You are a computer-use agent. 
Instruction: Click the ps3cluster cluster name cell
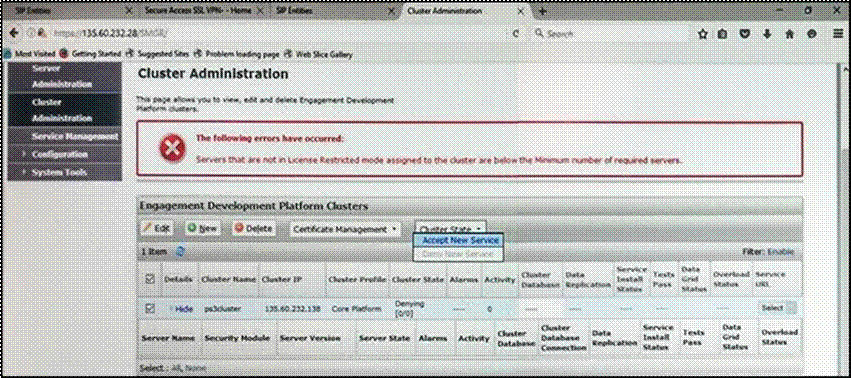[223, 308]
